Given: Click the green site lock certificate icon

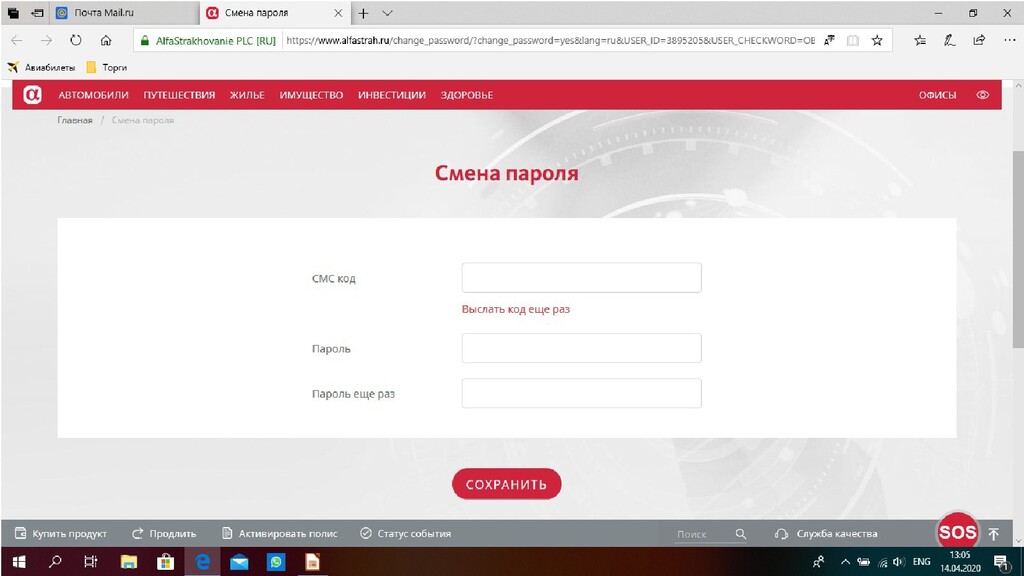Looking at the screenshot, I should click(x=145, y=40).
